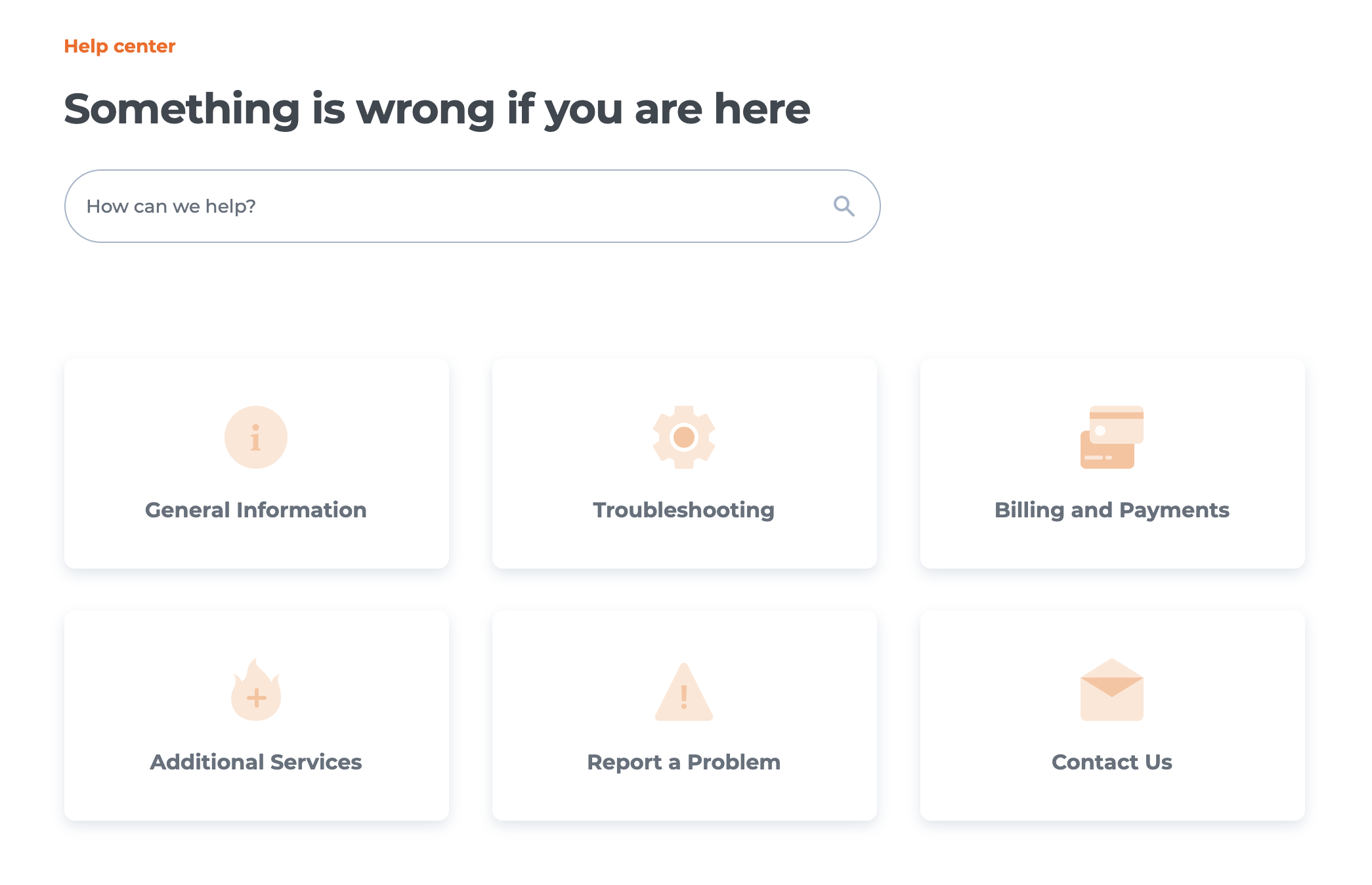1372x885 pixels.
Task: Click the Billing credit cards icon
Action: tap(1112, 437)
